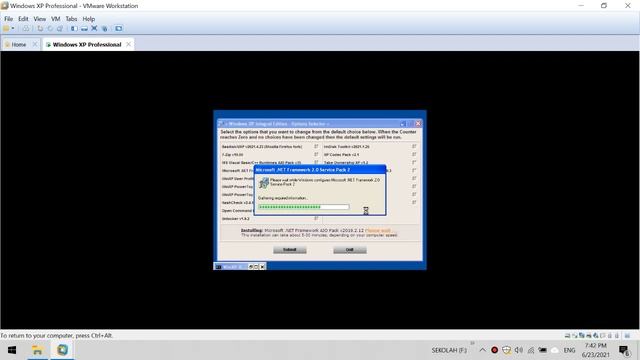This screenshot has width=640, height=360.
Task: Click the rightmost icon on VMware status bar
Action: click(627, 336)
